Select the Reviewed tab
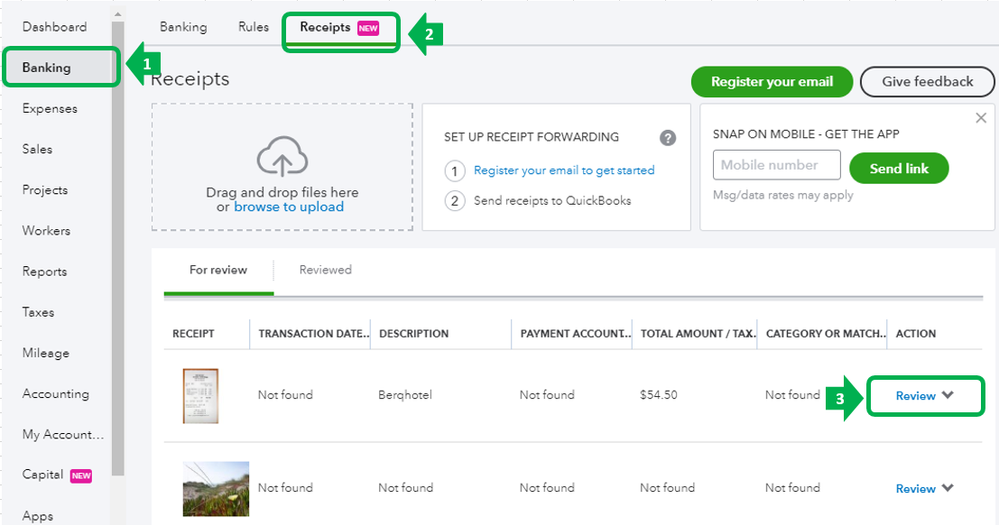This screenshot has width=999, height=525. pos(326,270)
